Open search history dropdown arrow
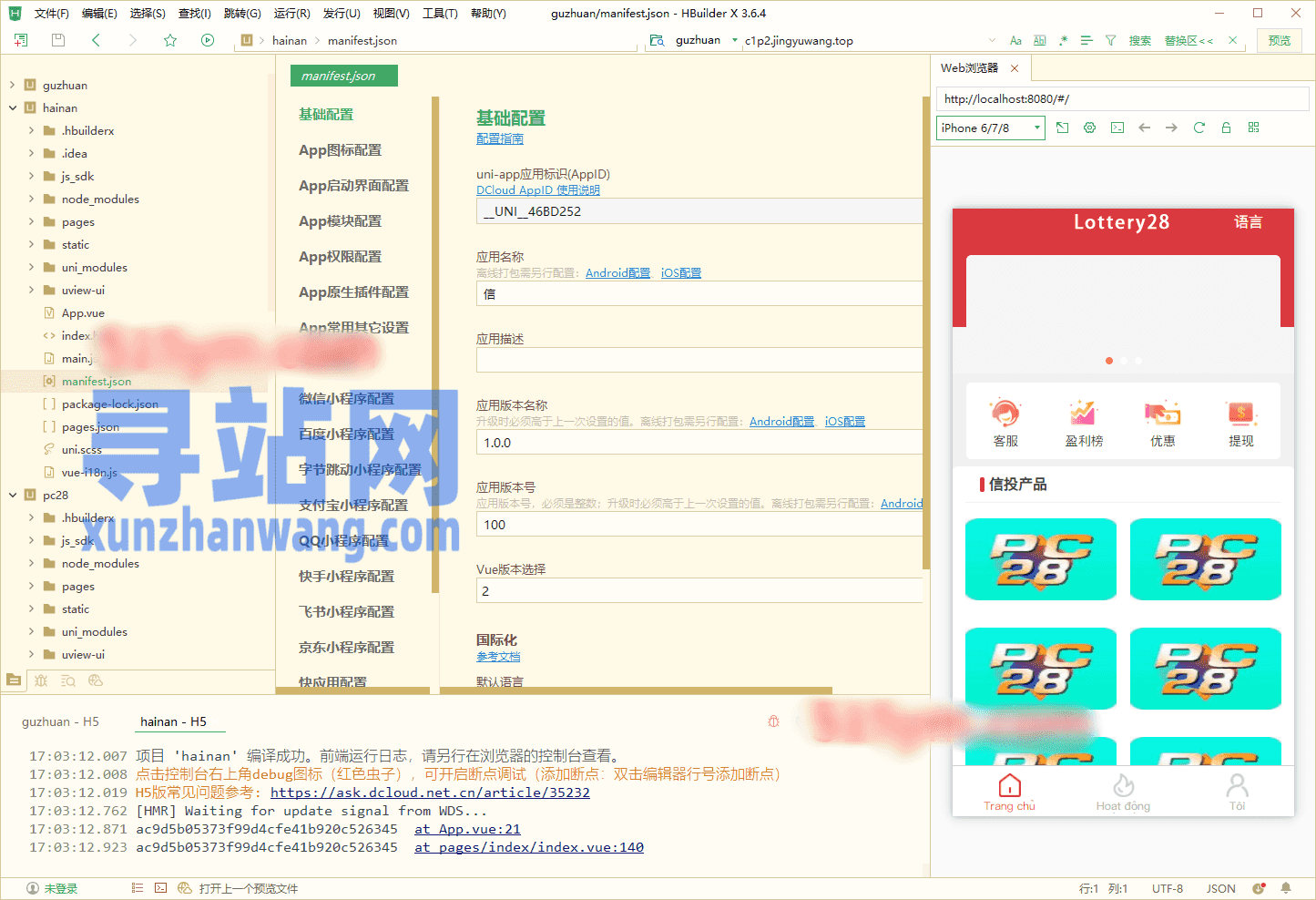The image size is (1316, 900). click(x=992, y=40)
